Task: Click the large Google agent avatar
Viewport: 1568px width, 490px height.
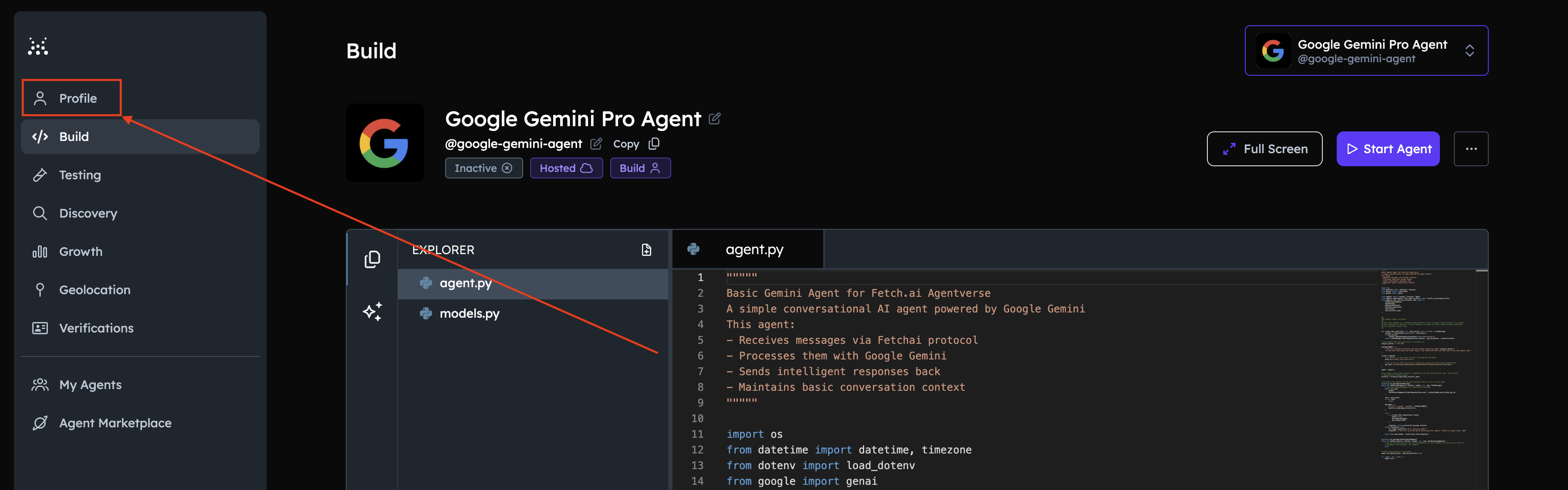Action: [x=385, y=143]
